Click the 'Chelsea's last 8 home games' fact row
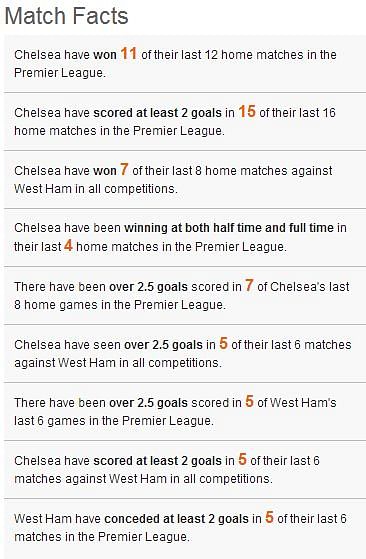Screen dimensions: 366x559 (185, 296)
